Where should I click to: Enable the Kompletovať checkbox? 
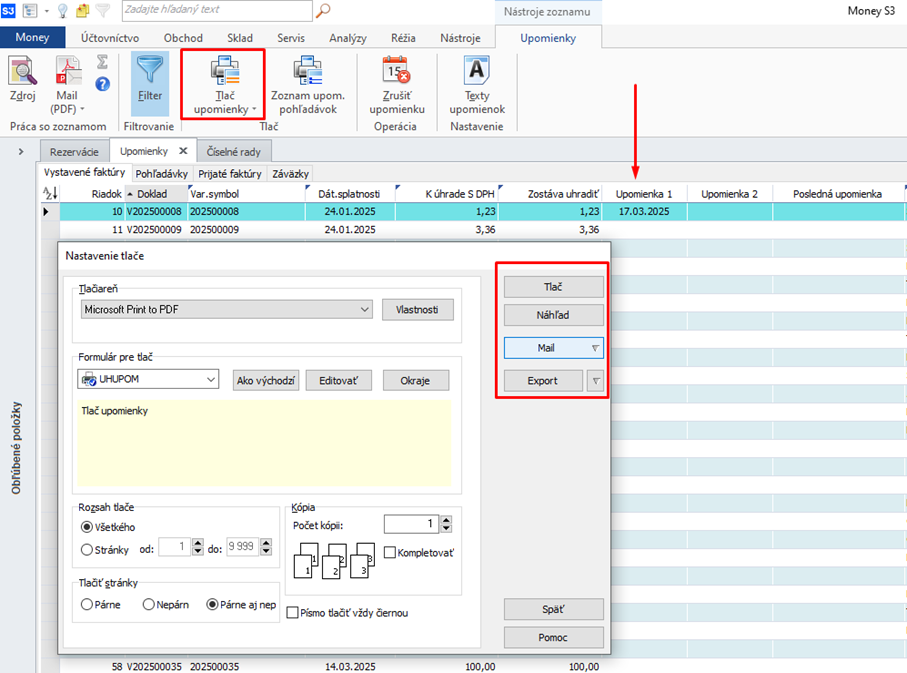pos(391,553)
